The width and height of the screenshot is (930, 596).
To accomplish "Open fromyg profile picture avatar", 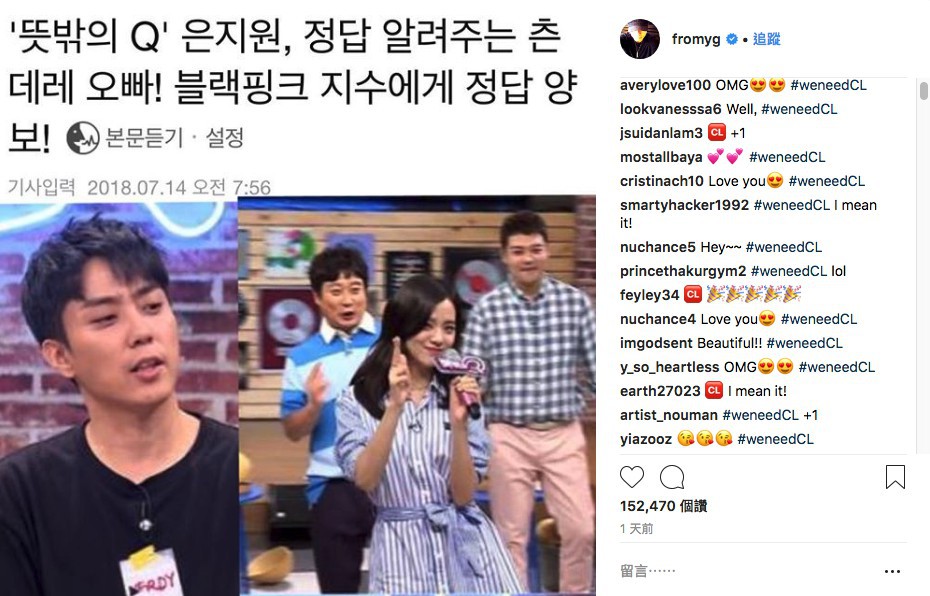I will click(639, 39).
